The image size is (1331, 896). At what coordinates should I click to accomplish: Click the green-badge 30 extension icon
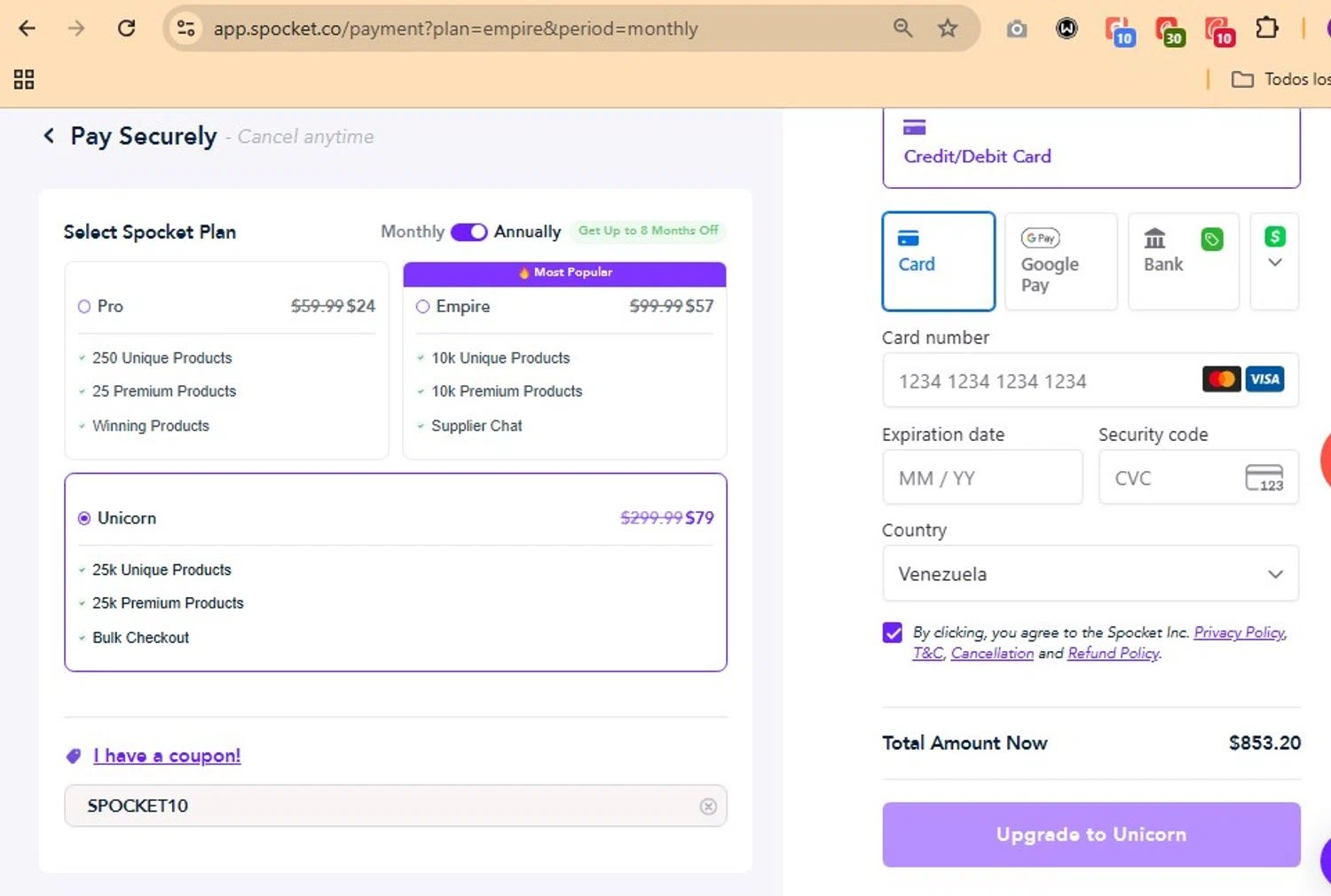[1170, 31]
